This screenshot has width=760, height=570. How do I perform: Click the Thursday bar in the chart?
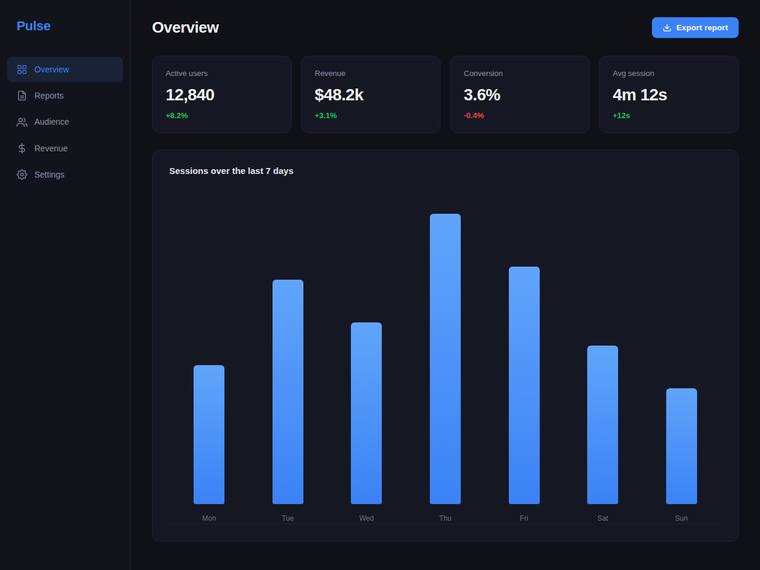pos(445,359)
